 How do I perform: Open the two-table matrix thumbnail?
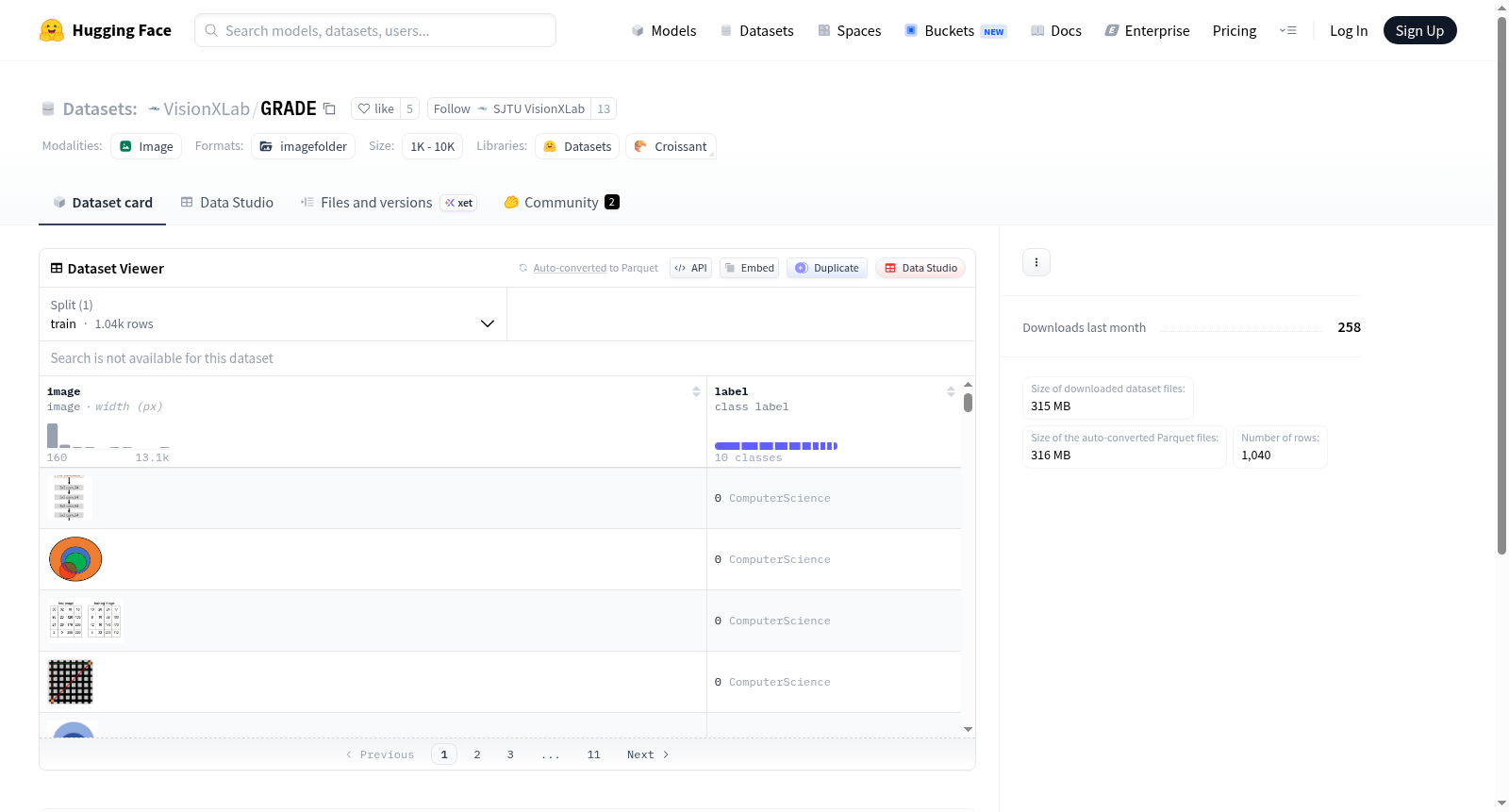[85, 621]
